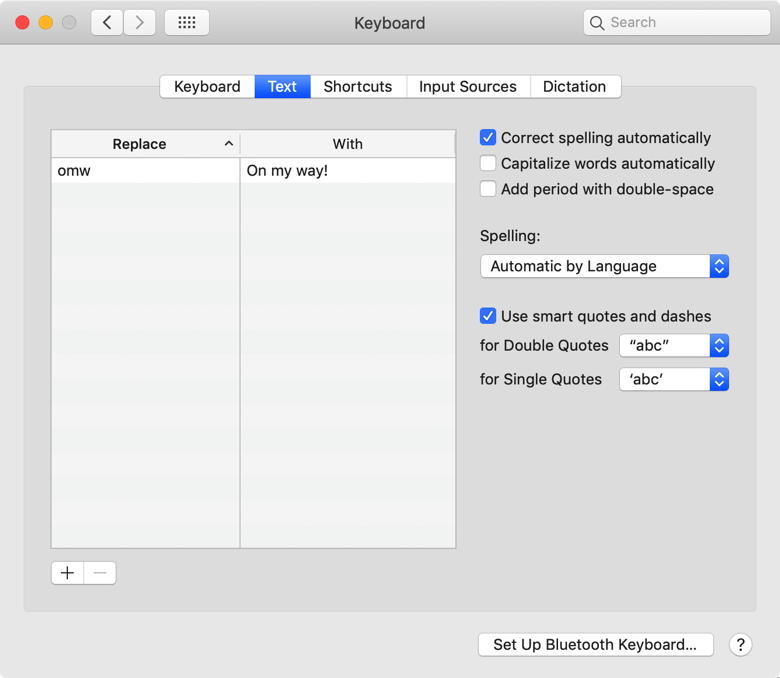Select the omw replacement row
The image size is (780, 678).
click(x=145, y=171)
